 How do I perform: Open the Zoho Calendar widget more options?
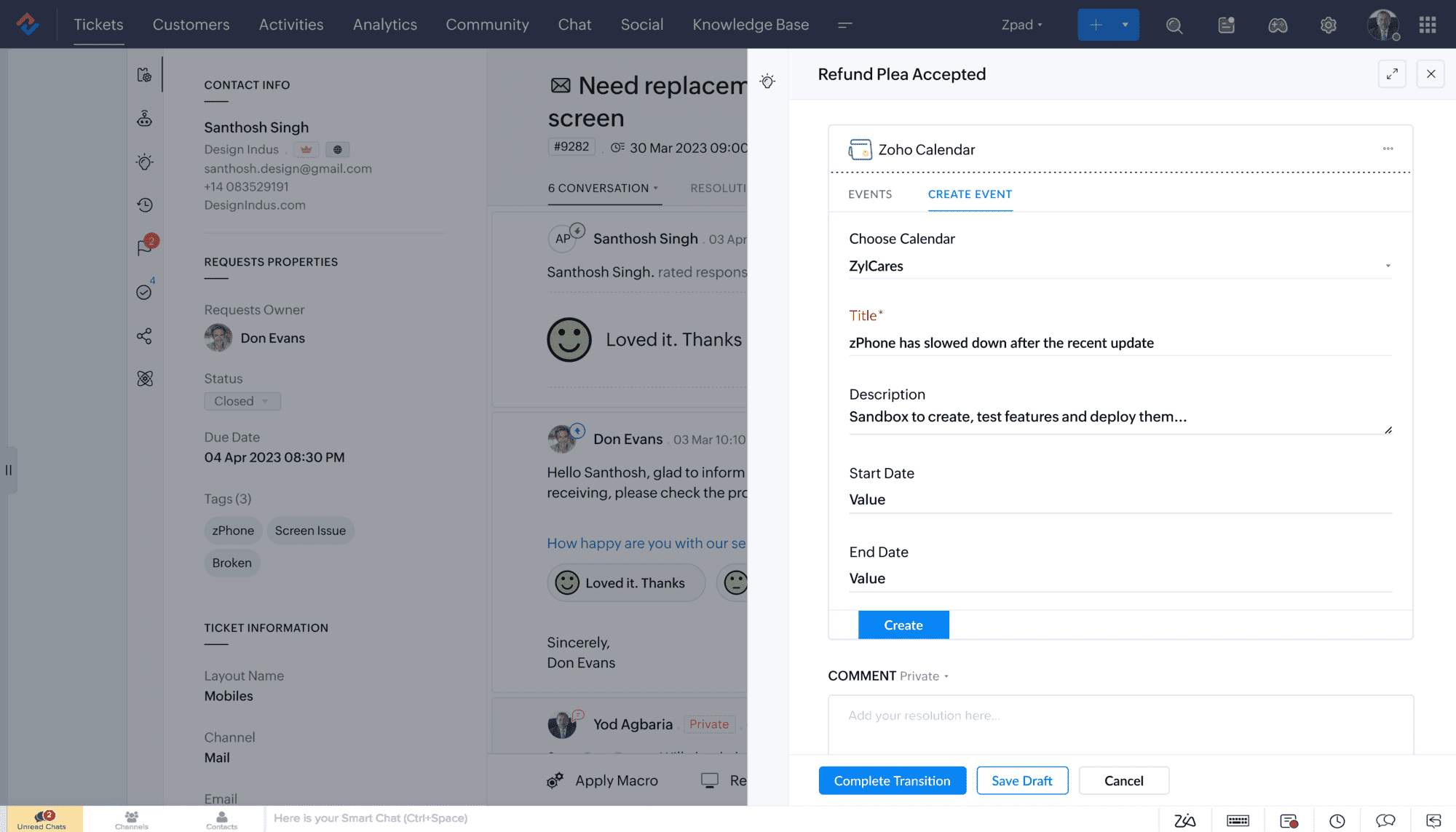tap(1388, 148)
